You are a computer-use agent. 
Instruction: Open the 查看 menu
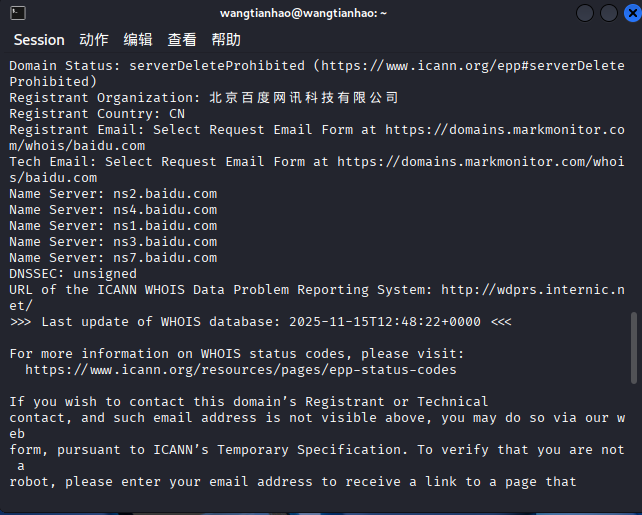182,40
